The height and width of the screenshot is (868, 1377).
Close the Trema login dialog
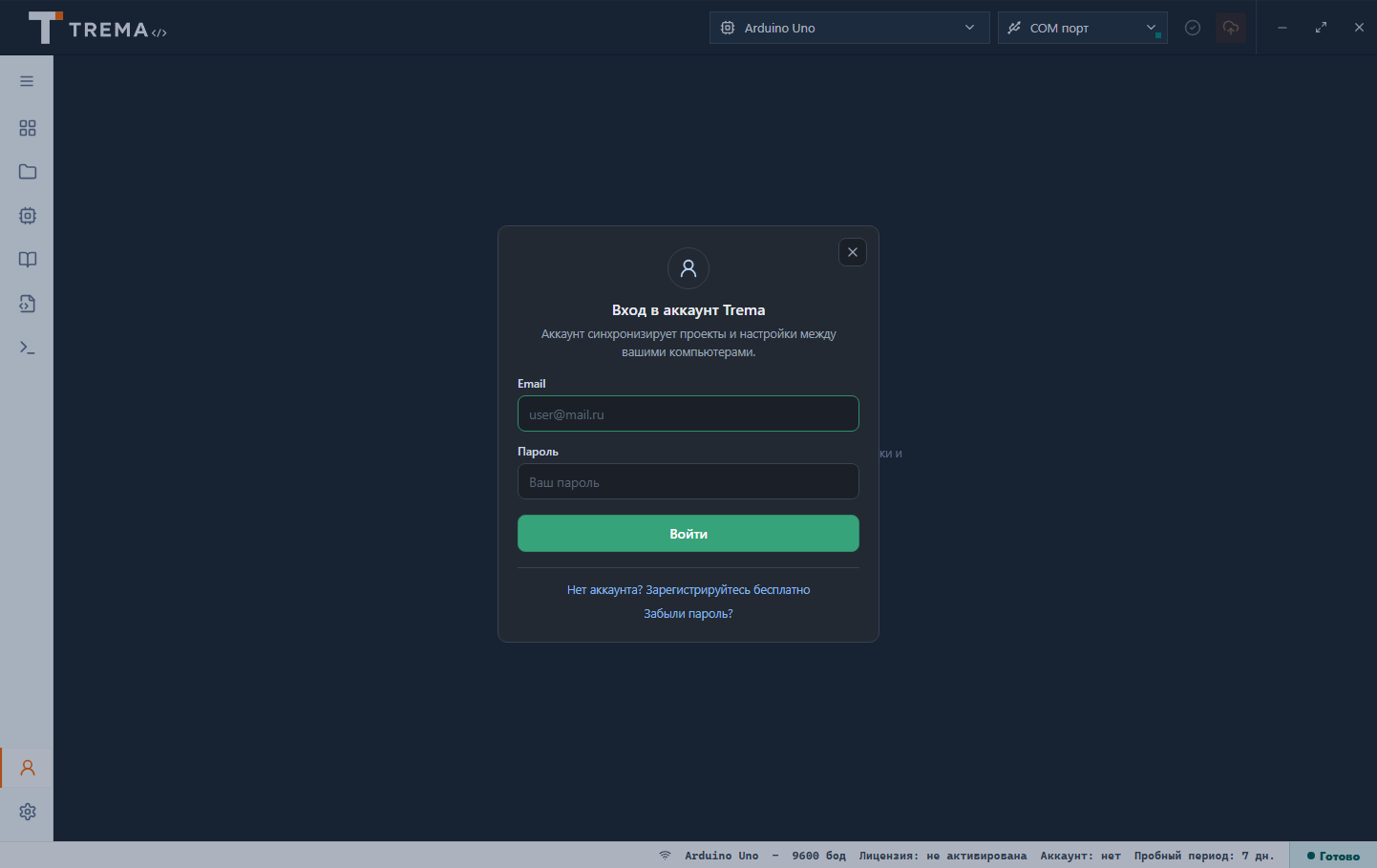pos(853,252)
